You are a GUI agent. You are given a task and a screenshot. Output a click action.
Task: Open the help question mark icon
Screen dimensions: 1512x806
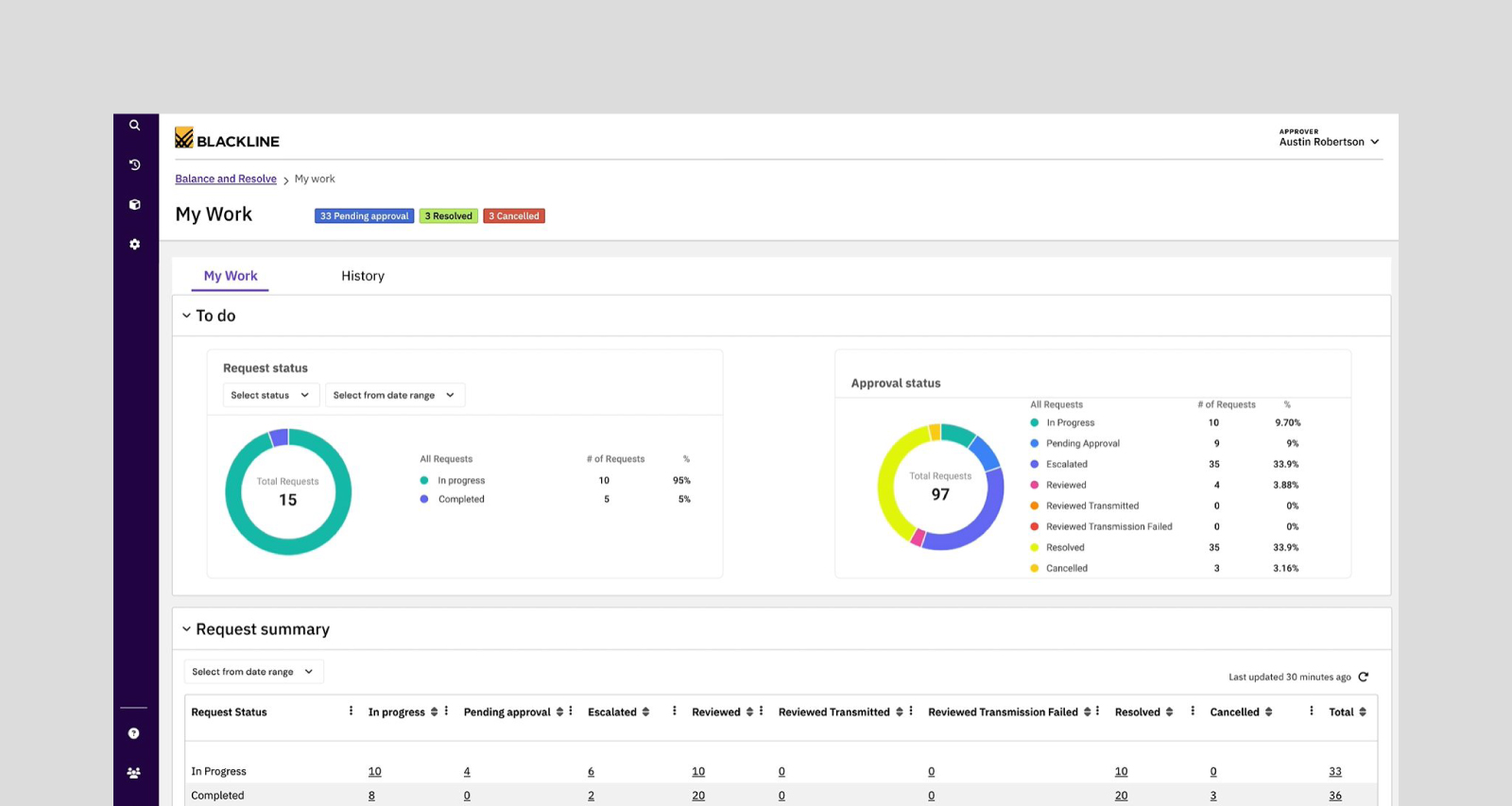pyautogui.click(x=133, y=733)
